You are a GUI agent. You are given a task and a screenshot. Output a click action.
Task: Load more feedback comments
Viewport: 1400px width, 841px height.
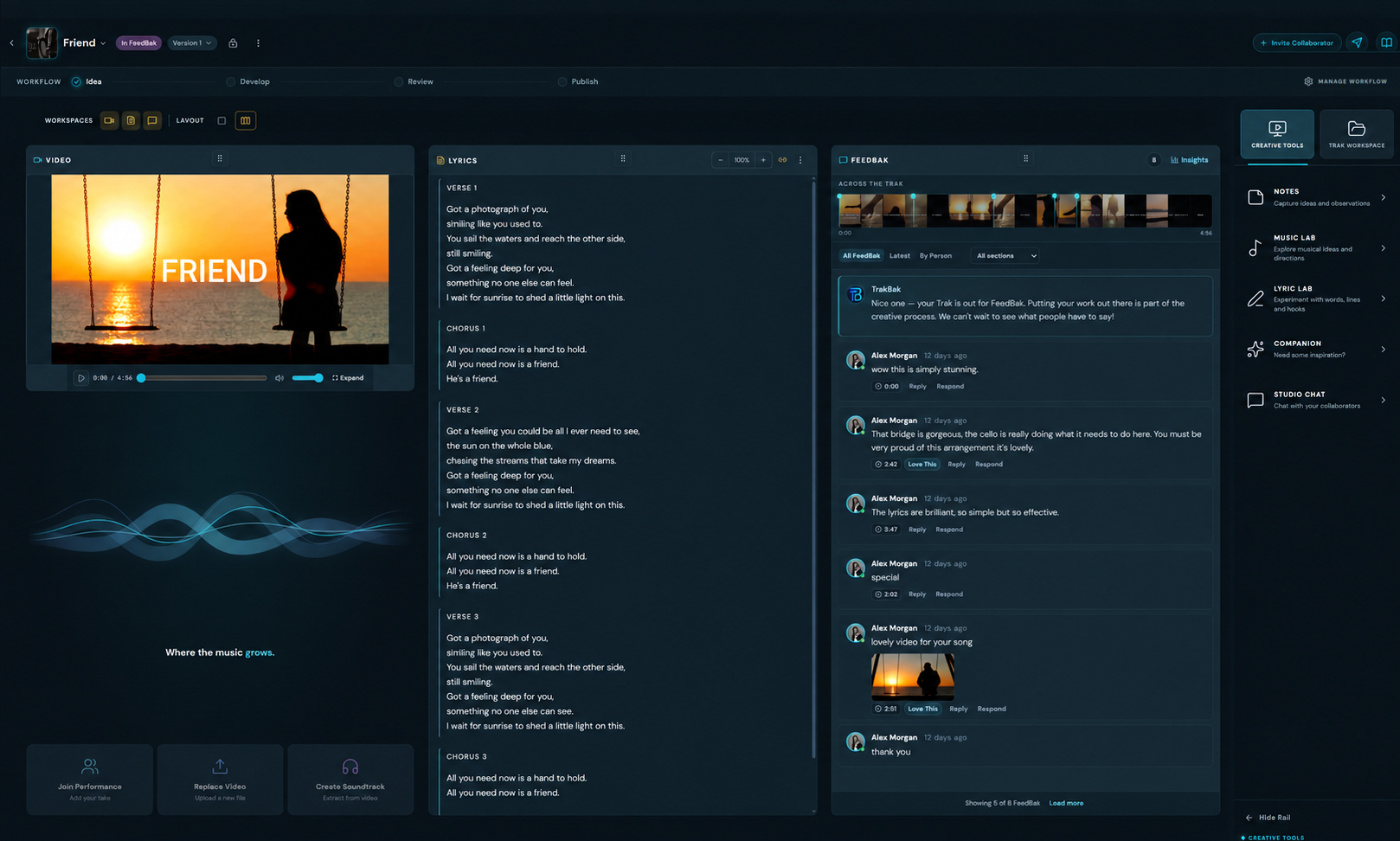[x=1066, y=803]
